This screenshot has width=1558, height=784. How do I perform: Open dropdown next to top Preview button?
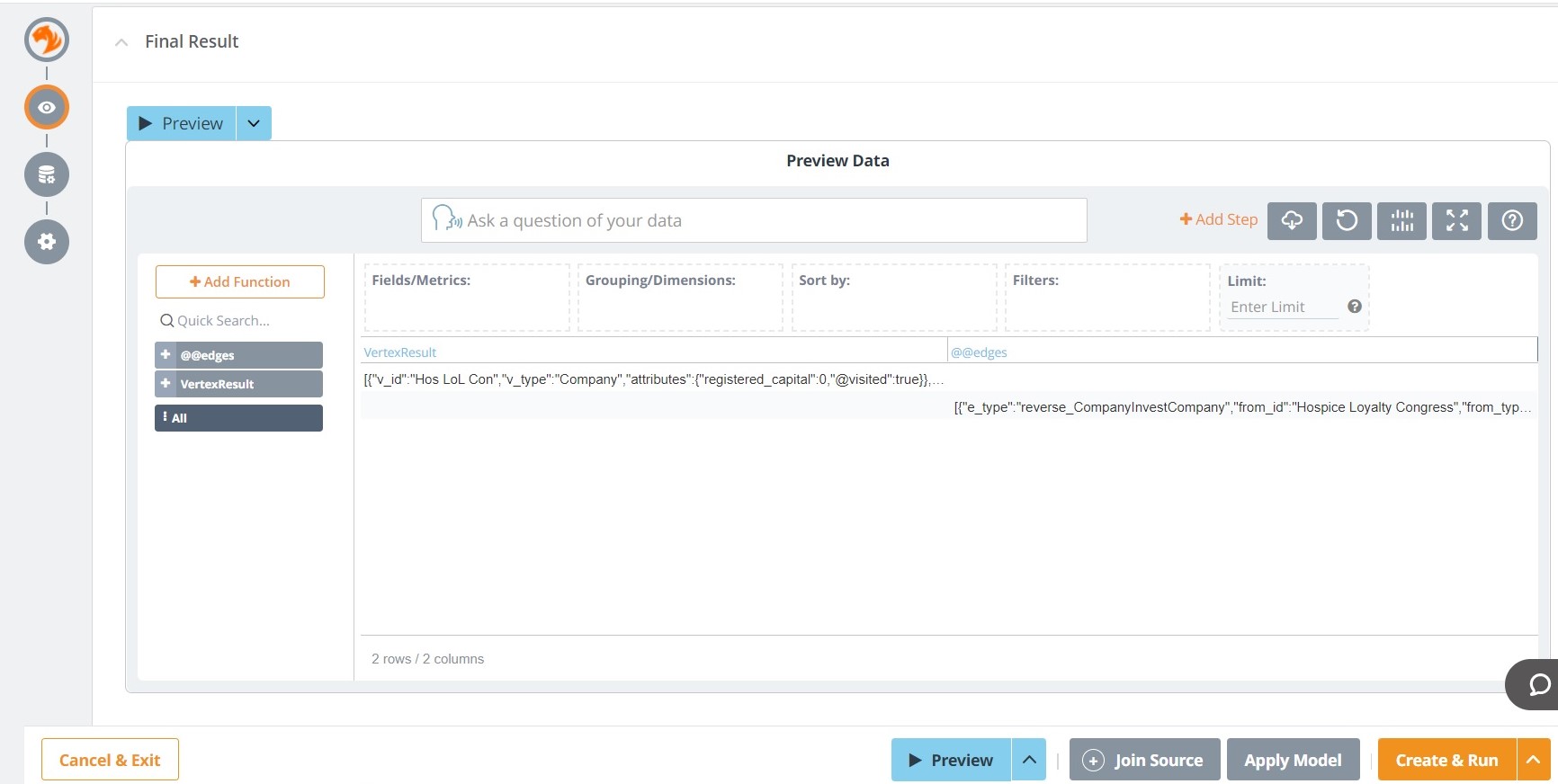[254, 123]
